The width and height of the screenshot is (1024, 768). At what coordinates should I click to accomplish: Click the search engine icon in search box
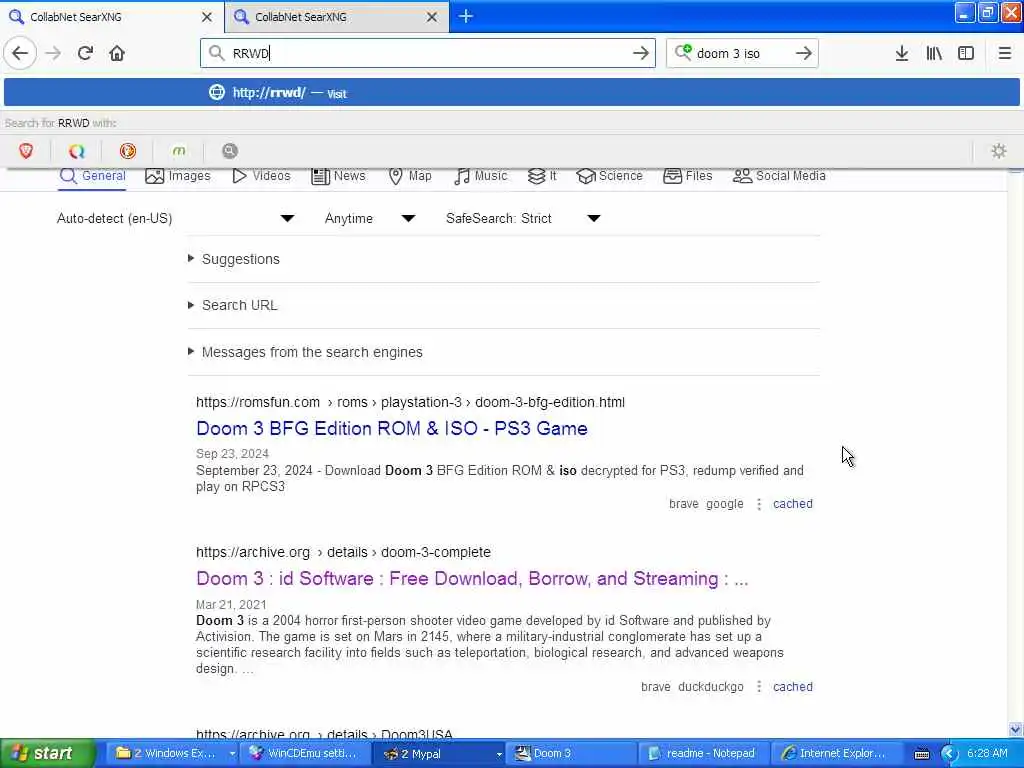click(x=683, y=52)
